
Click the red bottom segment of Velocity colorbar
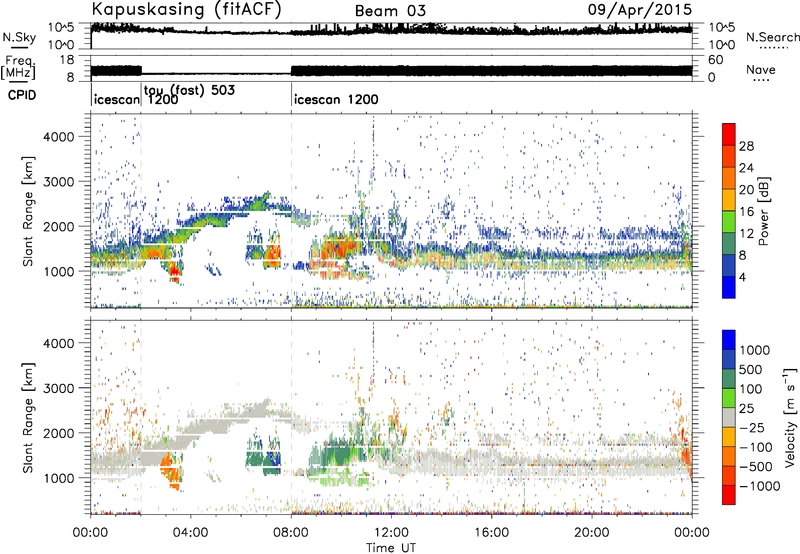pyautogui.click(x=729, y=495)
